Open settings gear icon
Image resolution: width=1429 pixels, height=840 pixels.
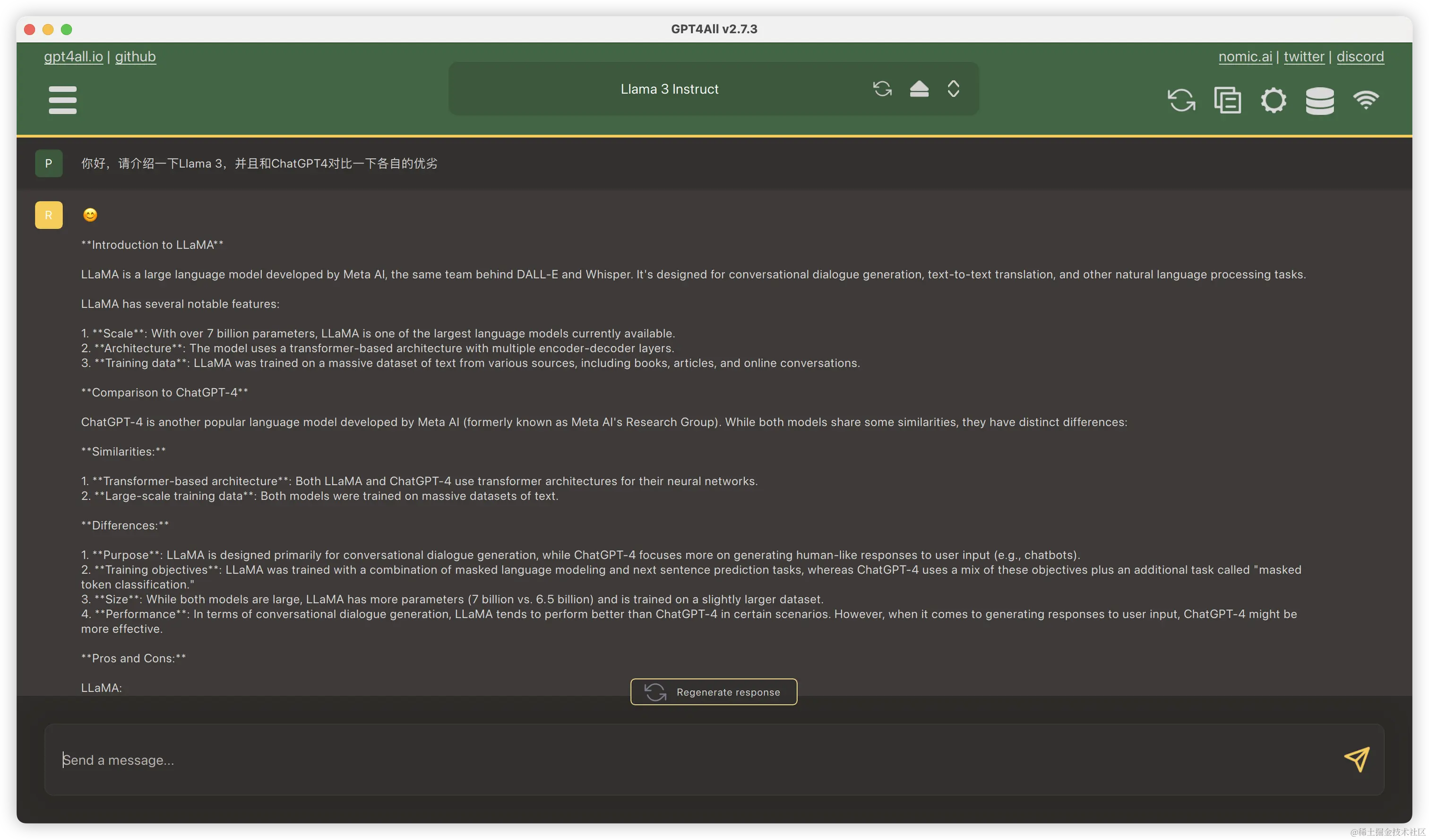point(1274,100)
